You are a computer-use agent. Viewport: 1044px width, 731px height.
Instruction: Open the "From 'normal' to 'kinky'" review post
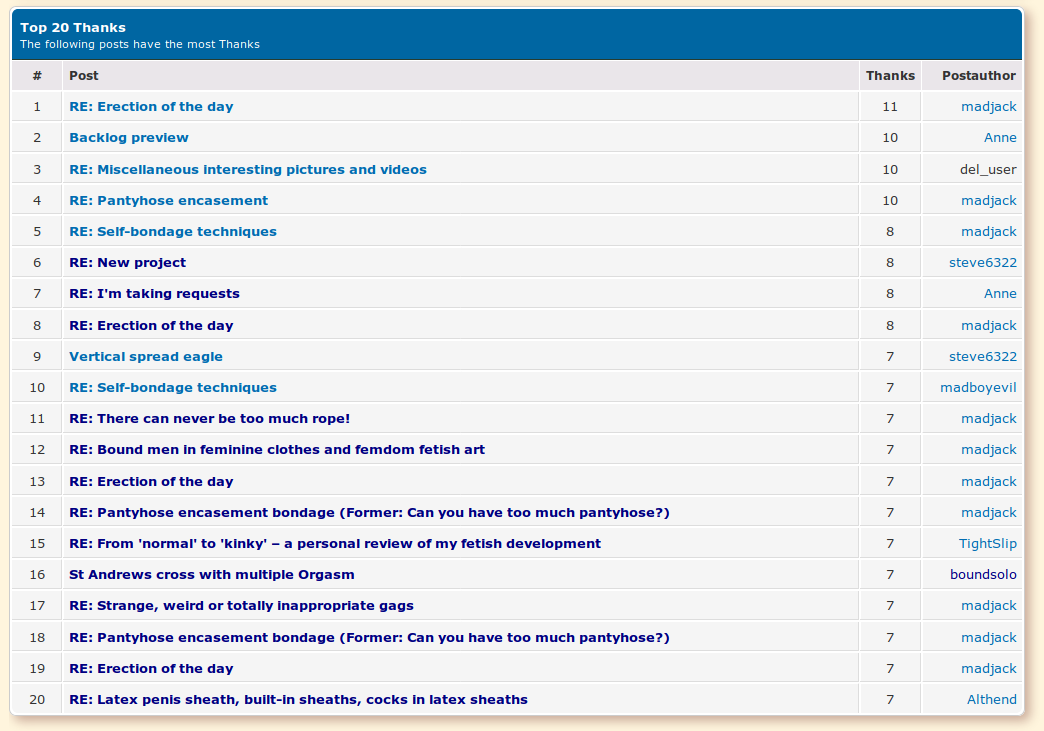pyautogui.click(x=334, y=544)
